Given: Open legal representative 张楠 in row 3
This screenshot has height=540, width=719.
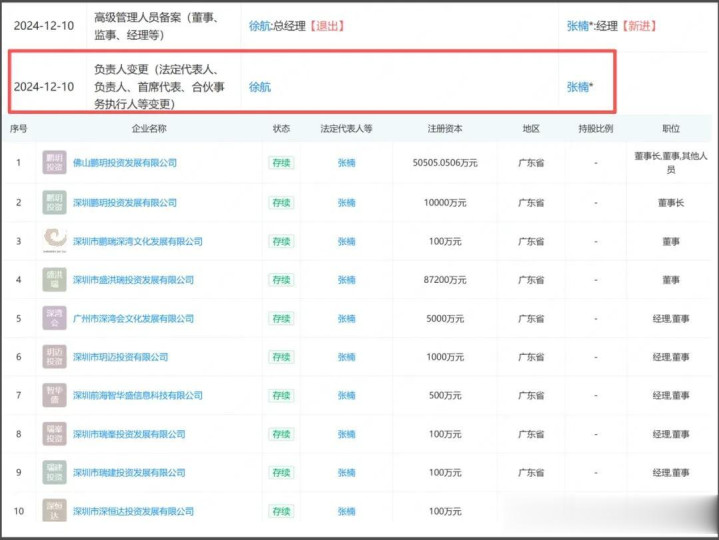Looking at the screenshot, I should tap(346, 241).
